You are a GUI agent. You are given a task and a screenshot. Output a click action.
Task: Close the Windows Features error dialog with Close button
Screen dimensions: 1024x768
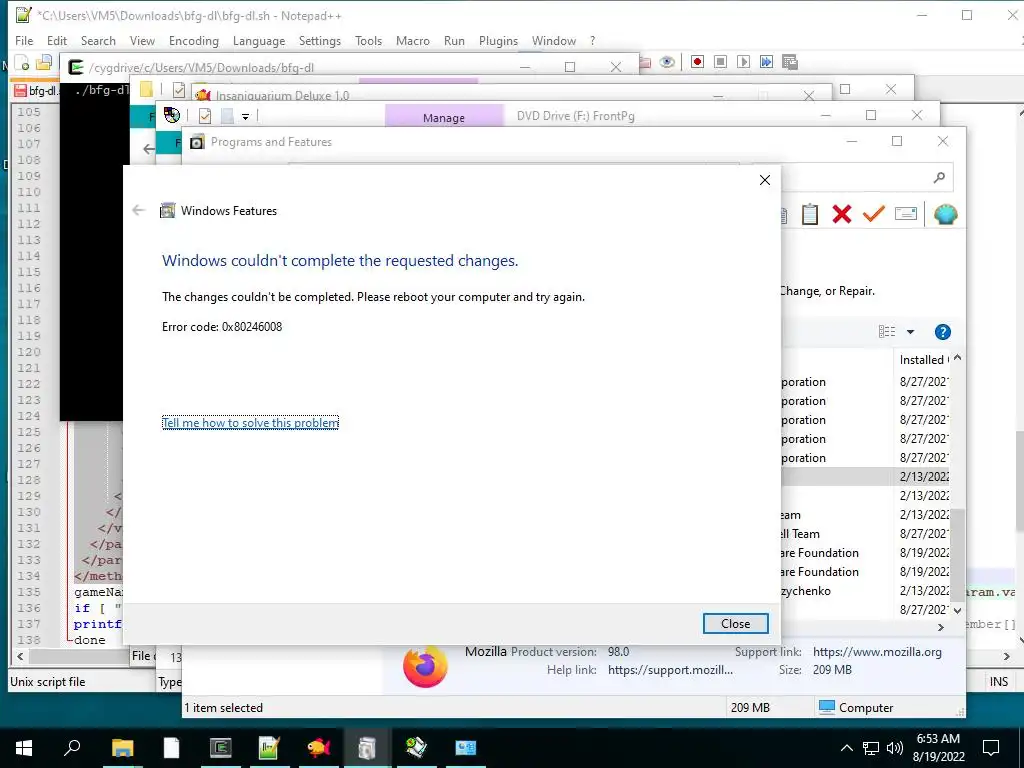735,624
